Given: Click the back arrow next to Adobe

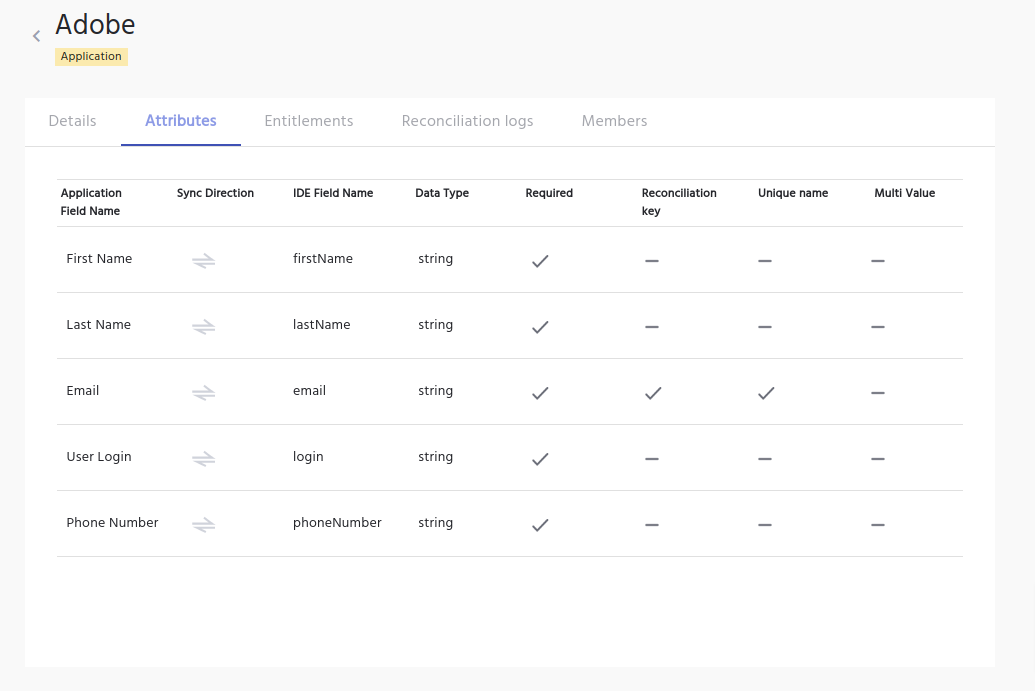Looking at the screenshot, I should coord(37,36).
